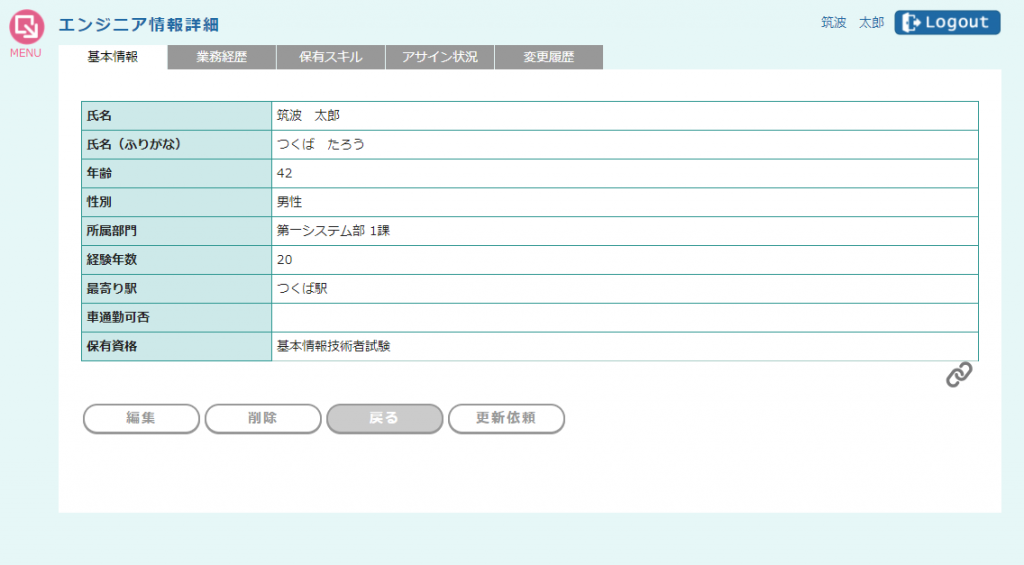Image resolution: width=1024 pixels, height=565 pixels.
Task: Go back with the 戻る button
Action: (x=385, y=419)
